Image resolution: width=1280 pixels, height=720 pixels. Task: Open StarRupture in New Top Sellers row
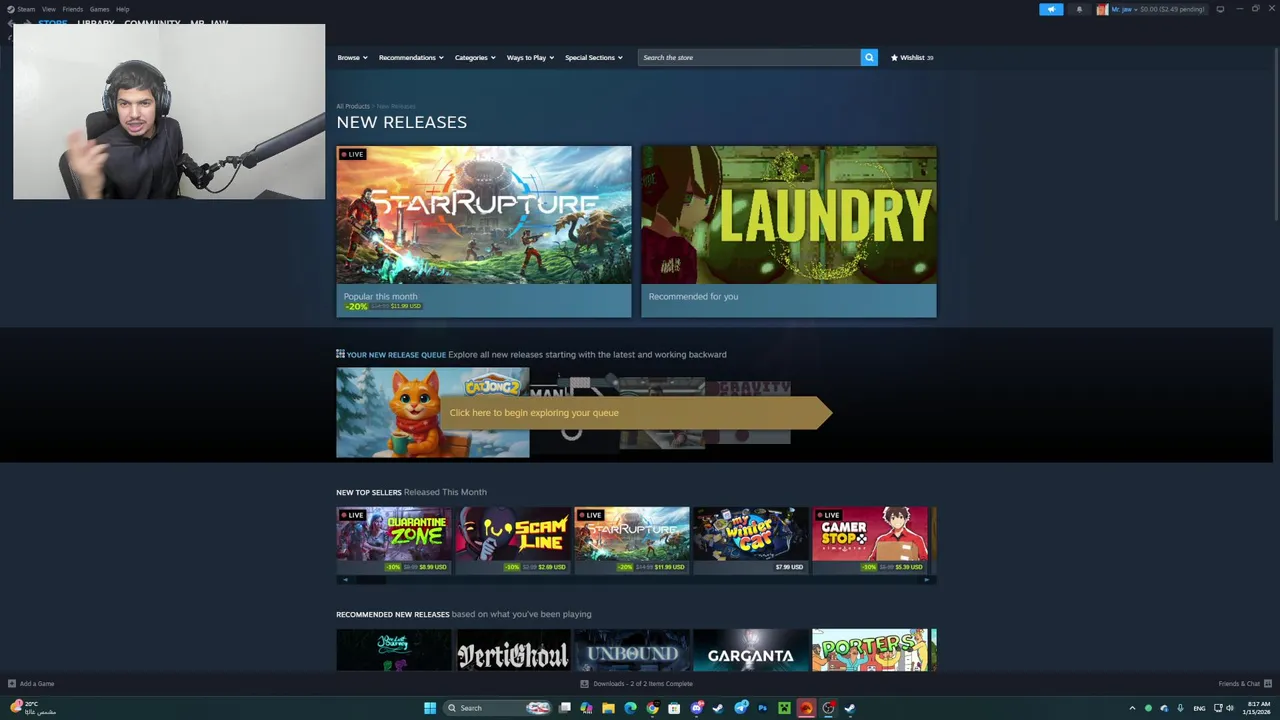[632, 540]
